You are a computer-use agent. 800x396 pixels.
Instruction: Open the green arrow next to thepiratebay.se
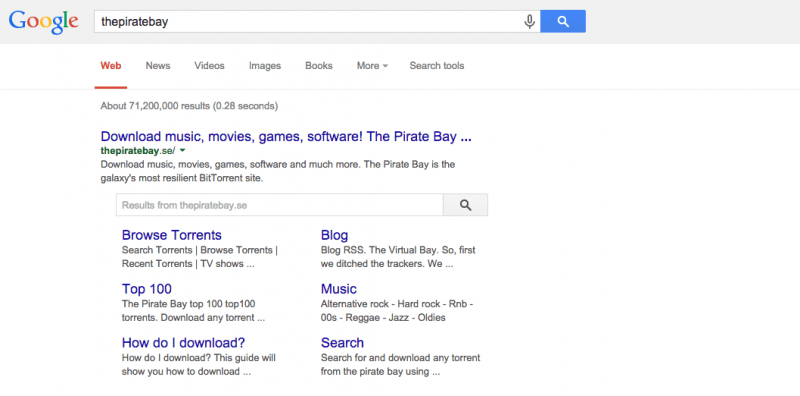183,151
